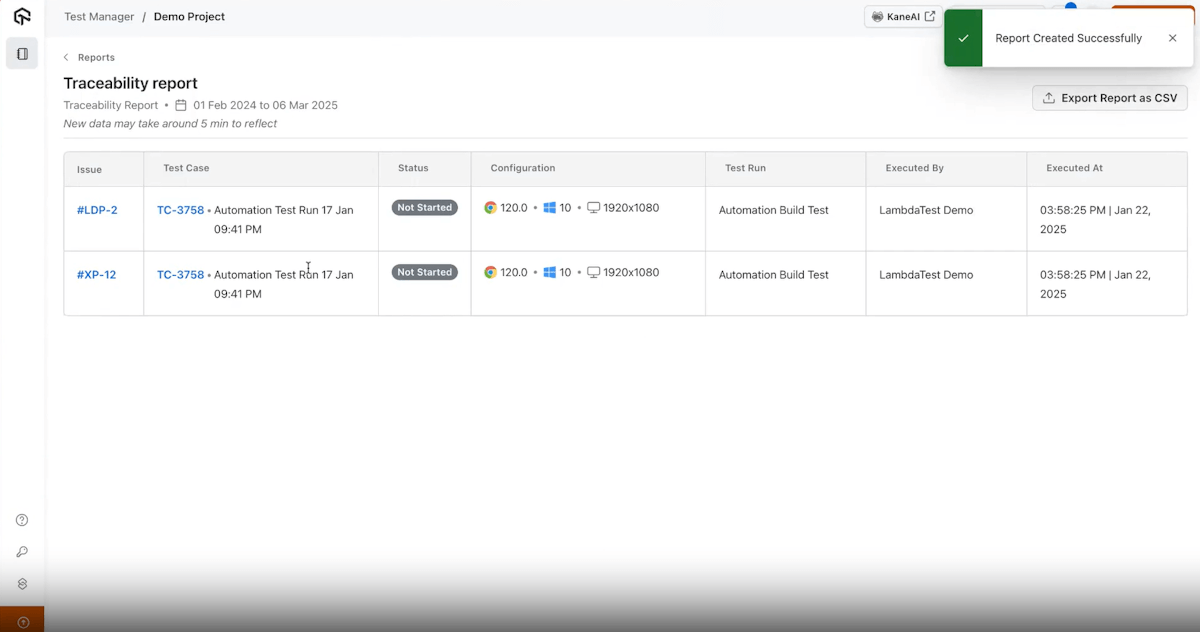Click 1920x1080 resolution text in #XP-12 row

pyautogui.click(x=631, y=272)
